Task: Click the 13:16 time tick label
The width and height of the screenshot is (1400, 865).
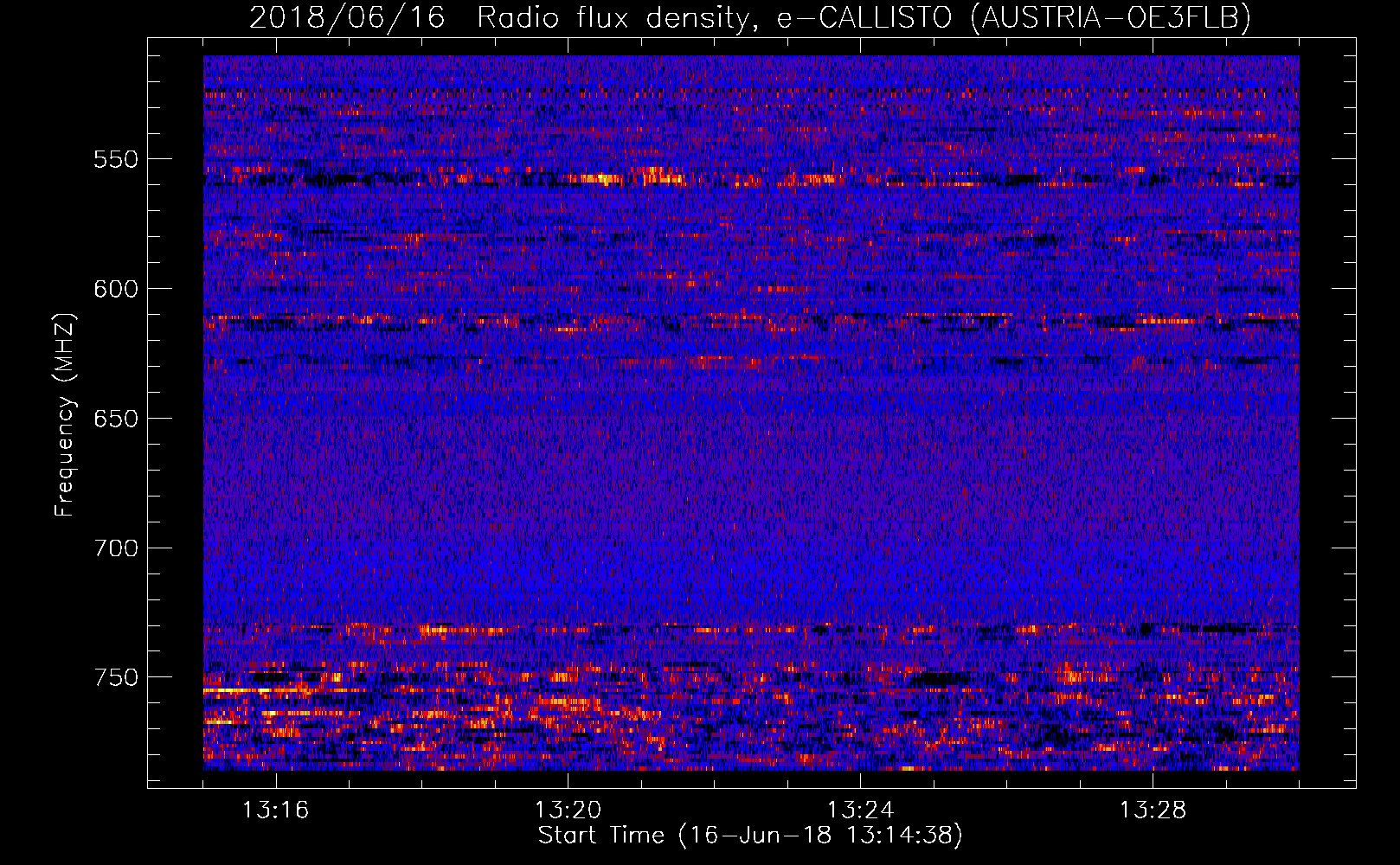Action: pos(275,811)
